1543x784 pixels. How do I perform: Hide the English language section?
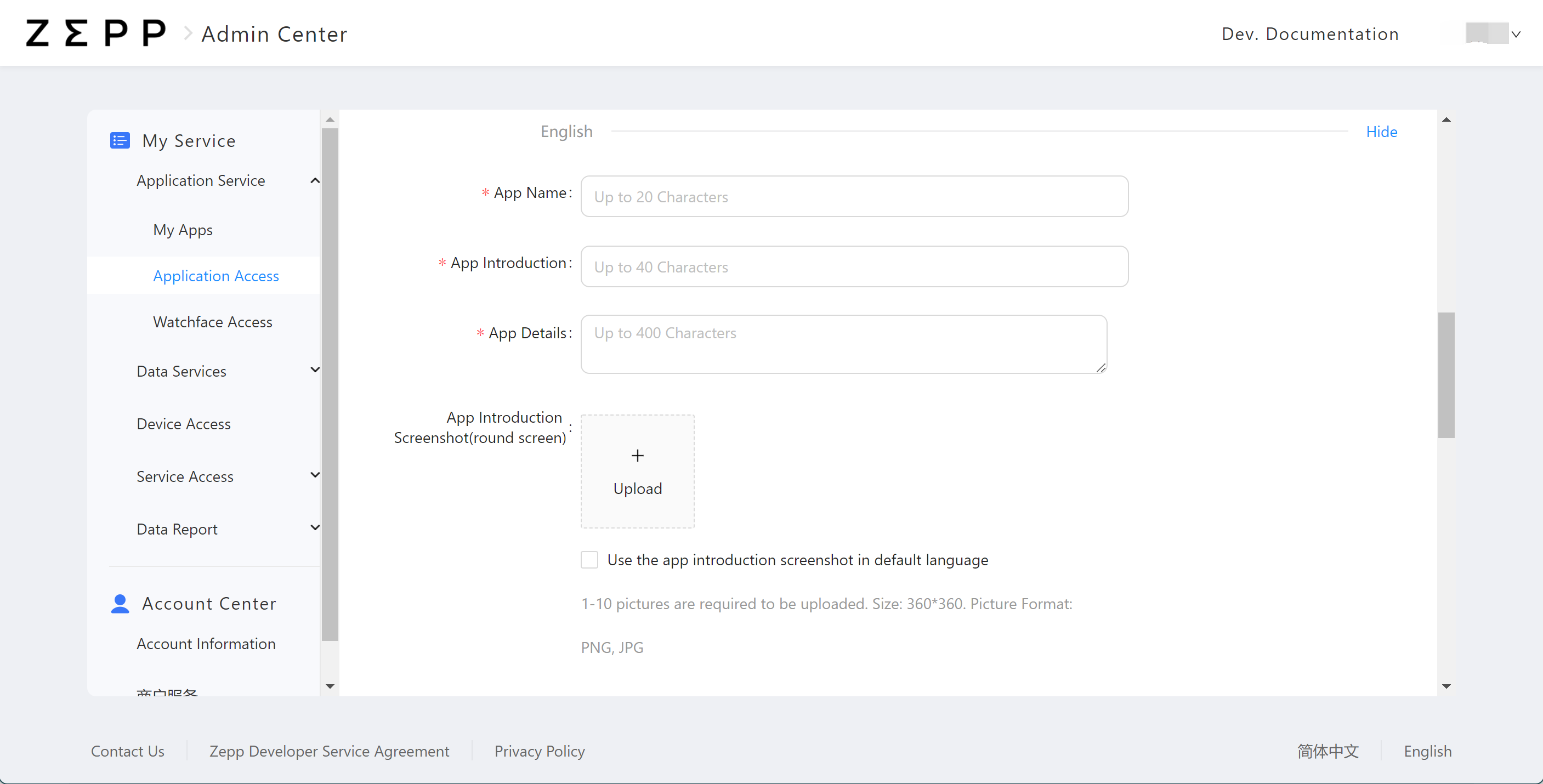[x=1381, y=132]
